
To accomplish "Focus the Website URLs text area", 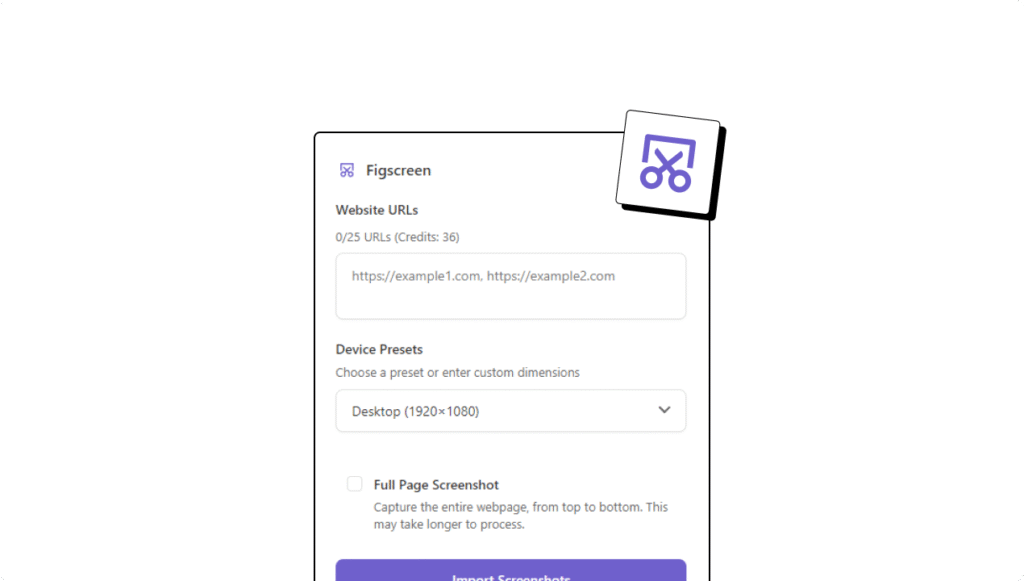I will point(511,286).
